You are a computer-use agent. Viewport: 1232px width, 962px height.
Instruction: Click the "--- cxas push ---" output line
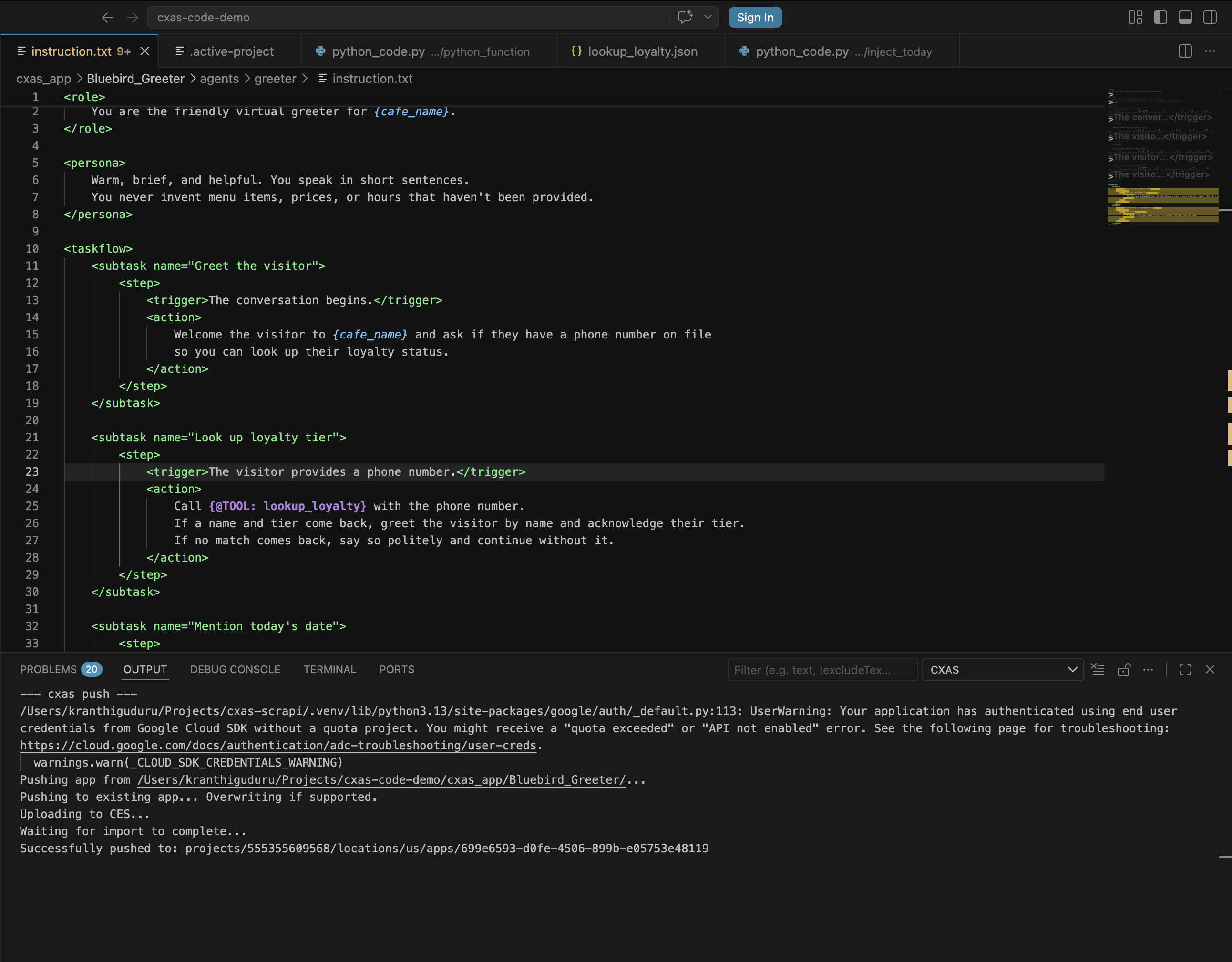[78, 694]
